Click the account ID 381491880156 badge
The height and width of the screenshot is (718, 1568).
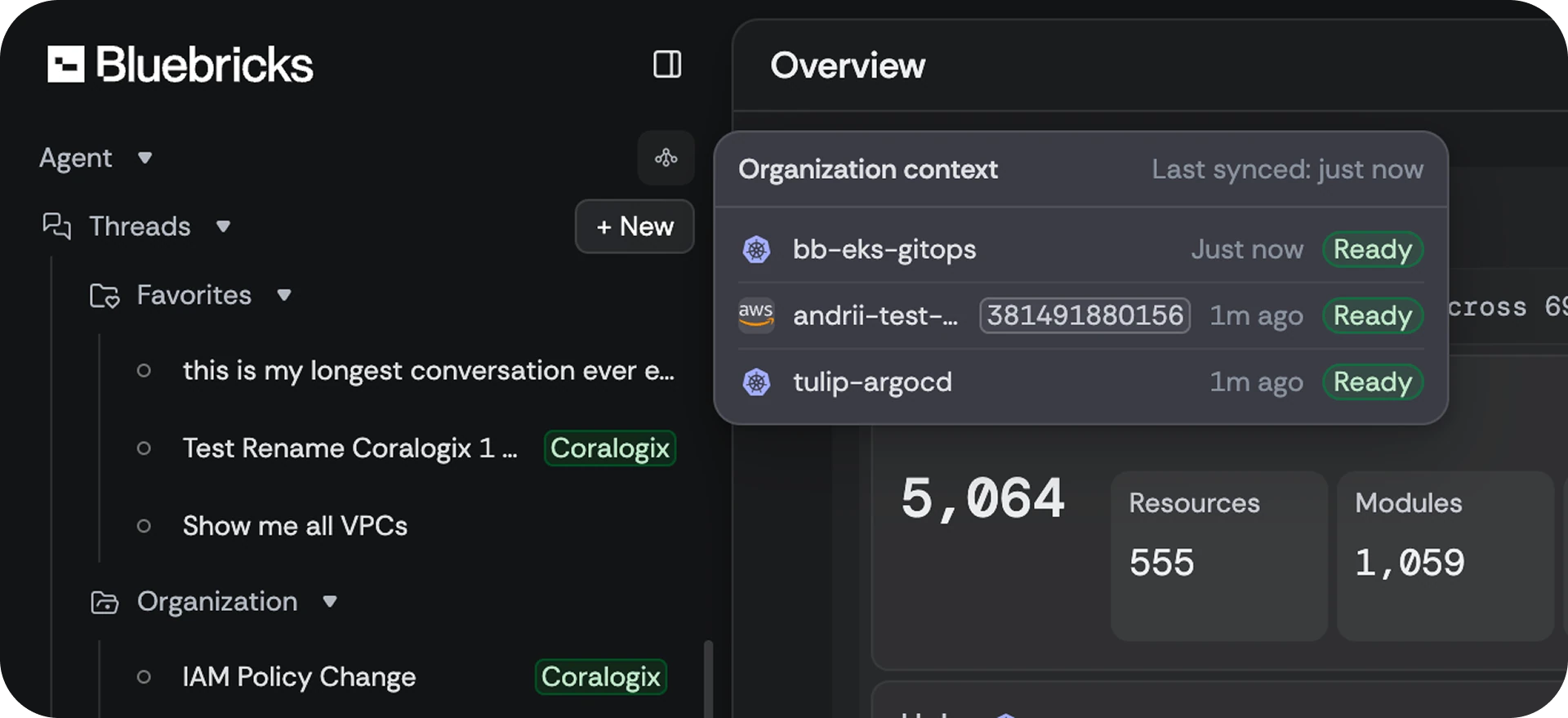1085,315
